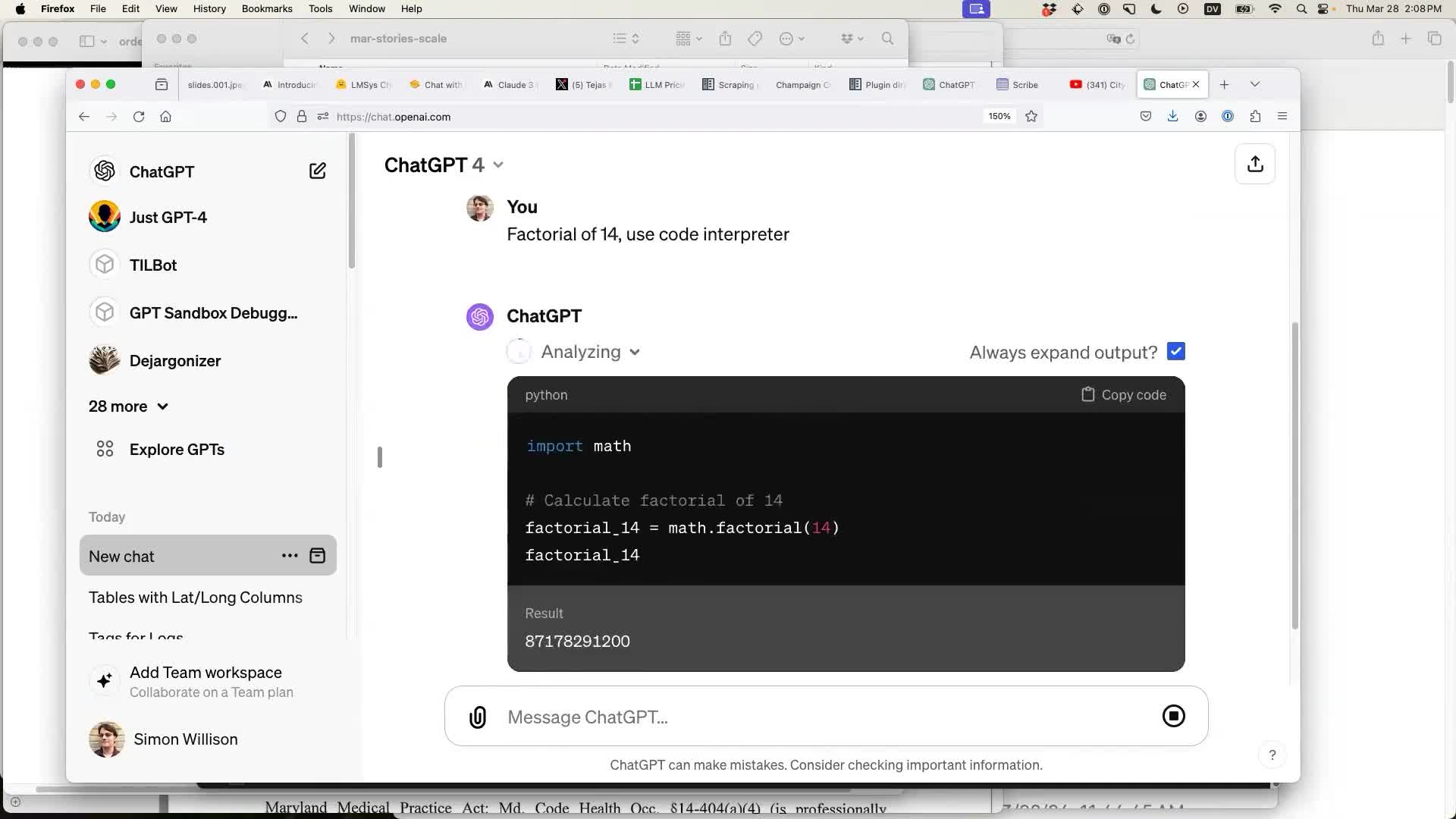Uncheck Always expand output checkbox
Screen dimensions: 1456x819
1176,351
